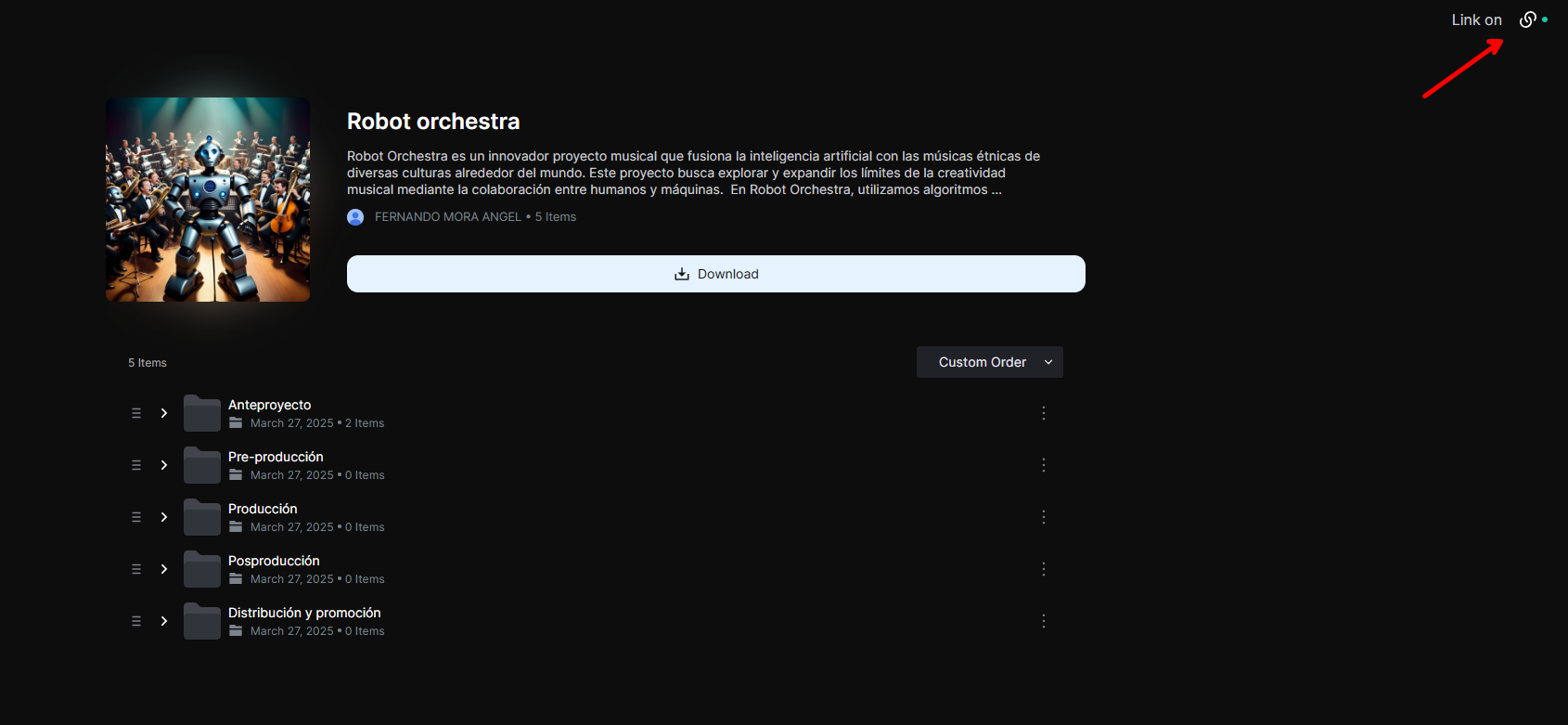Image resolution: width=1568 pixels, height=725 pixels.
Task: Select the Distribución y promoción folder
Action: [304, 613]
